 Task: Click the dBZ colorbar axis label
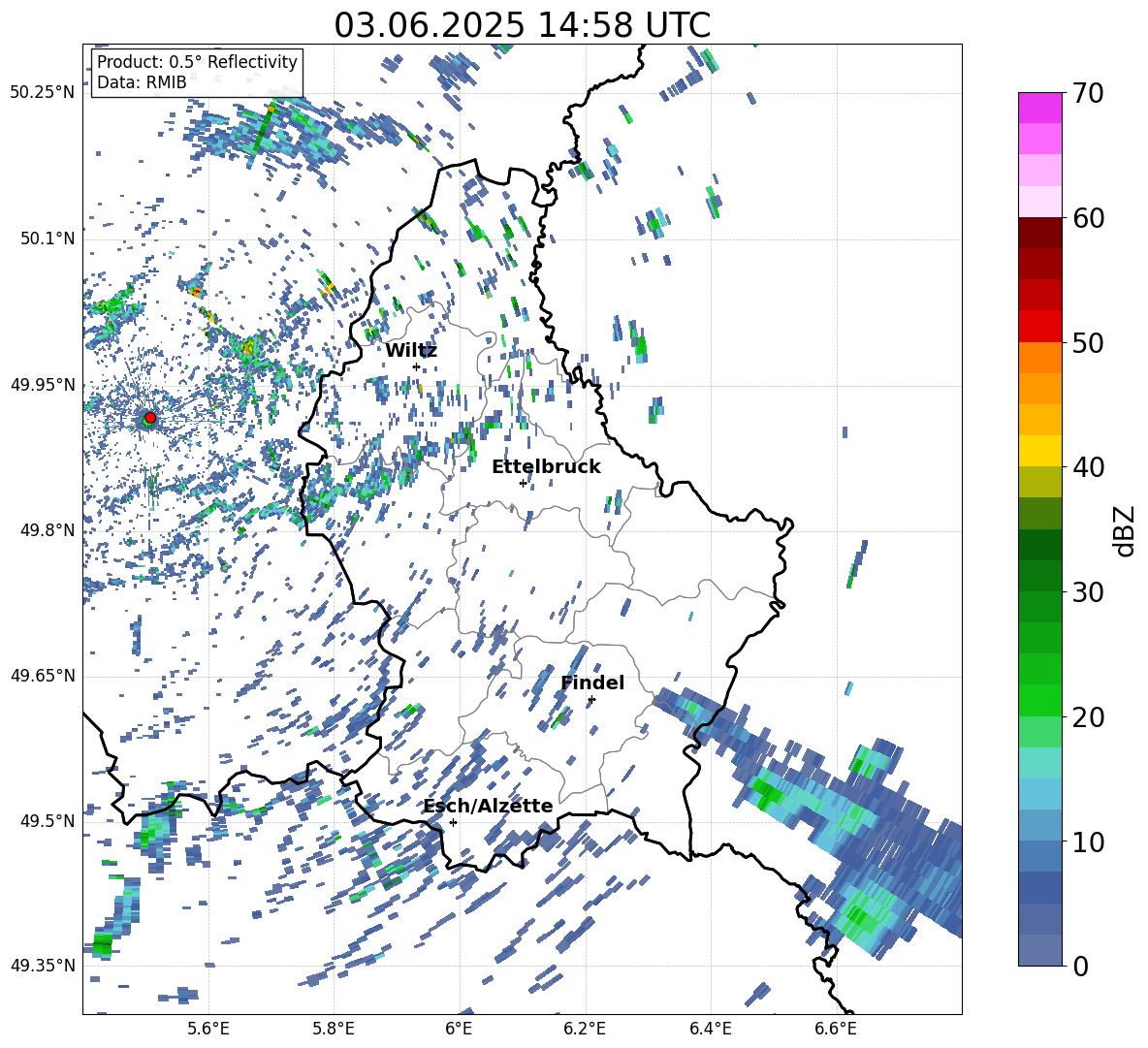pyautogui.click(x=1125, y=530)
